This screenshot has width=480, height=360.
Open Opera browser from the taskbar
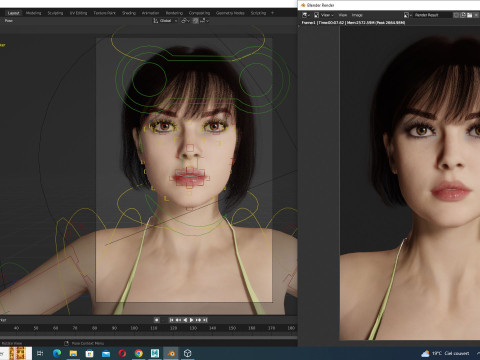click(x=122, y=353)
